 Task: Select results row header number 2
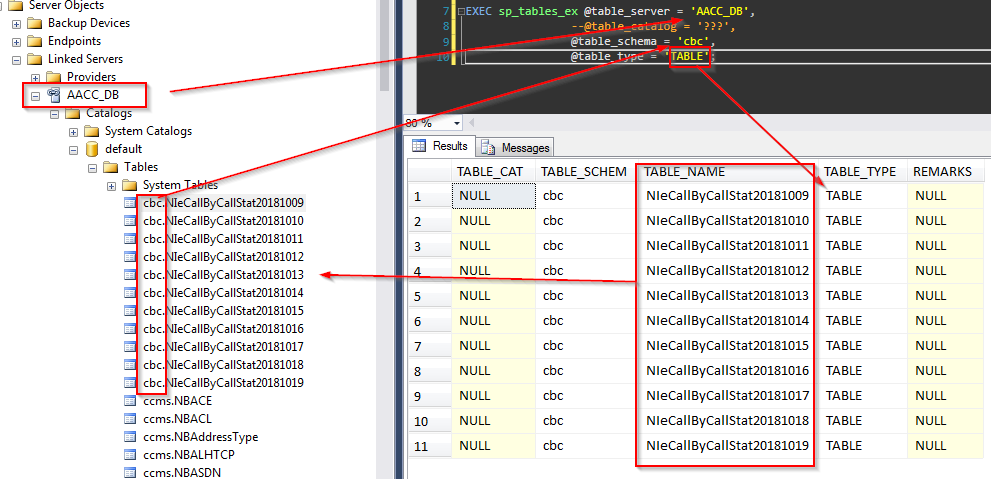point(430,221)
